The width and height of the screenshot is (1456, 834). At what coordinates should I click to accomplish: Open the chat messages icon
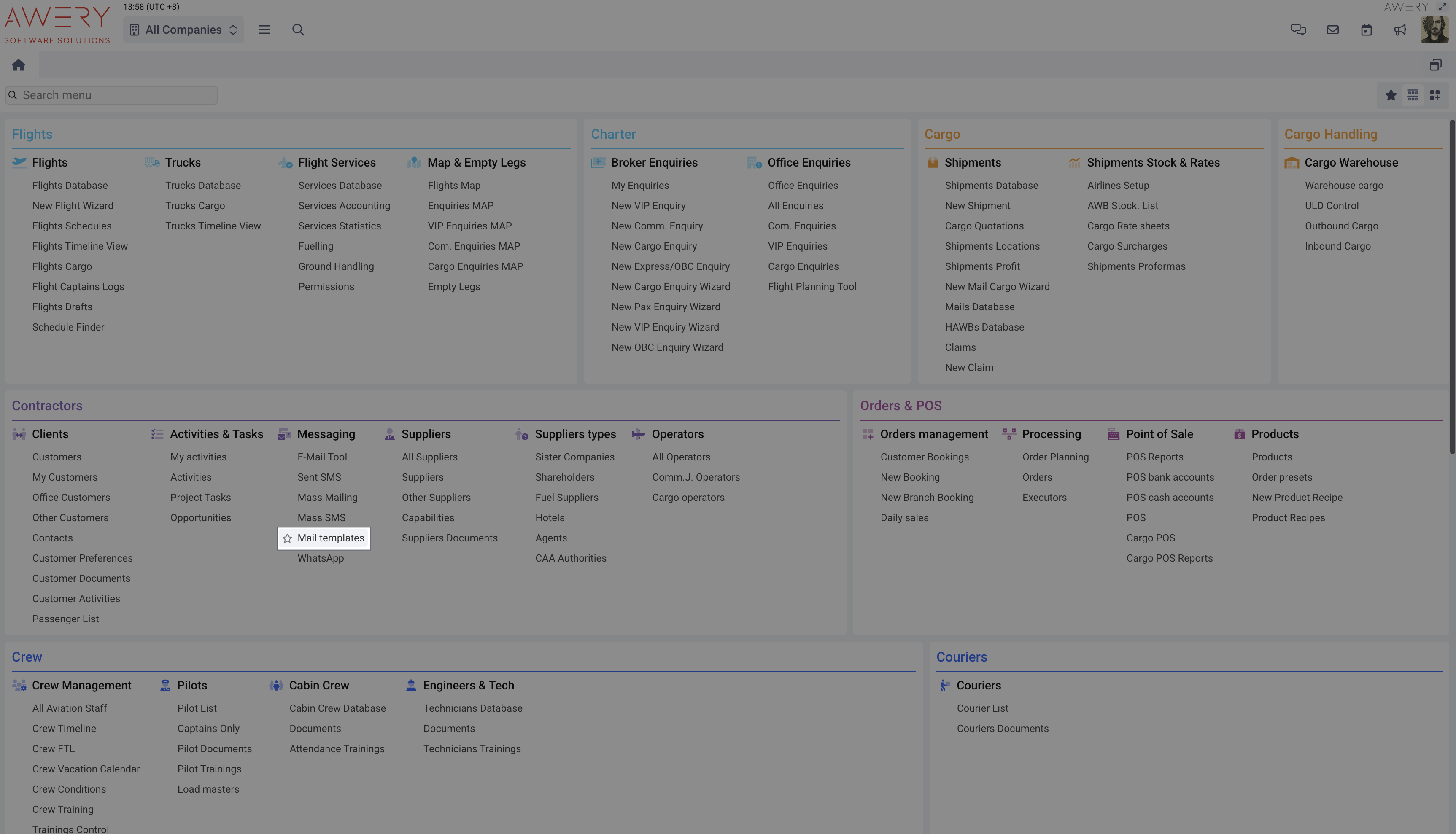click(x=1298, y=30)
